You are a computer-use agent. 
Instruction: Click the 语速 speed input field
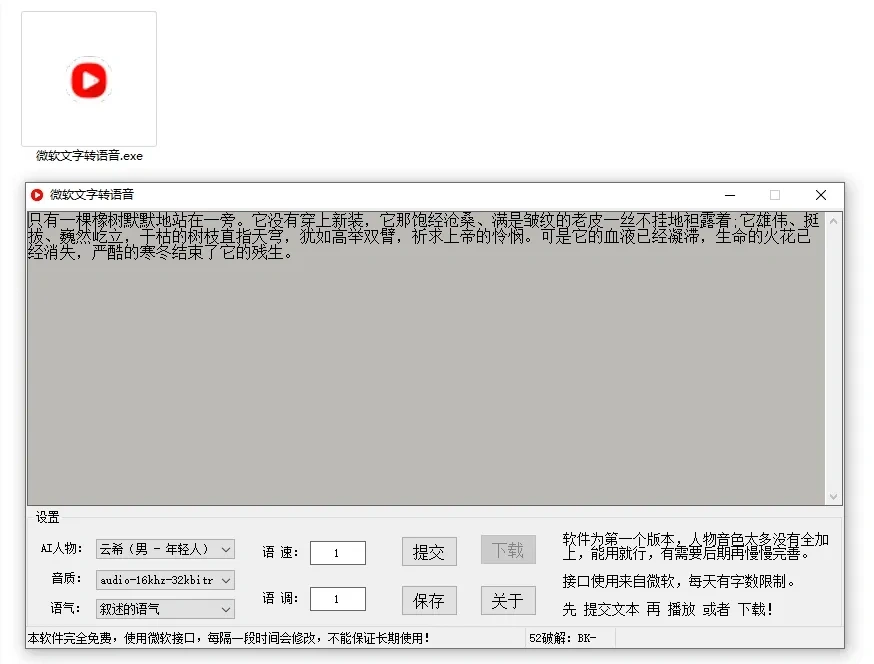(x=337, y=553)
